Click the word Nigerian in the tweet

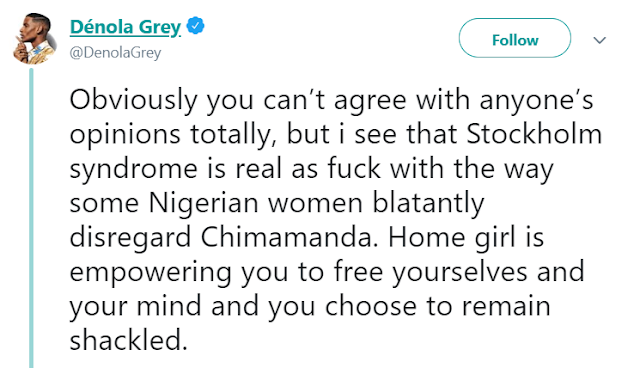tap(203, 203)
